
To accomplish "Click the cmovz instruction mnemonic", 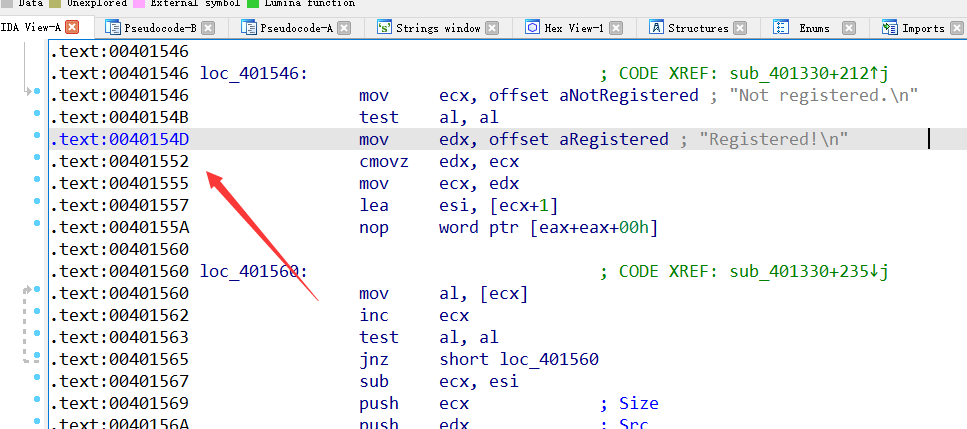I will click(x=384, y=161).
